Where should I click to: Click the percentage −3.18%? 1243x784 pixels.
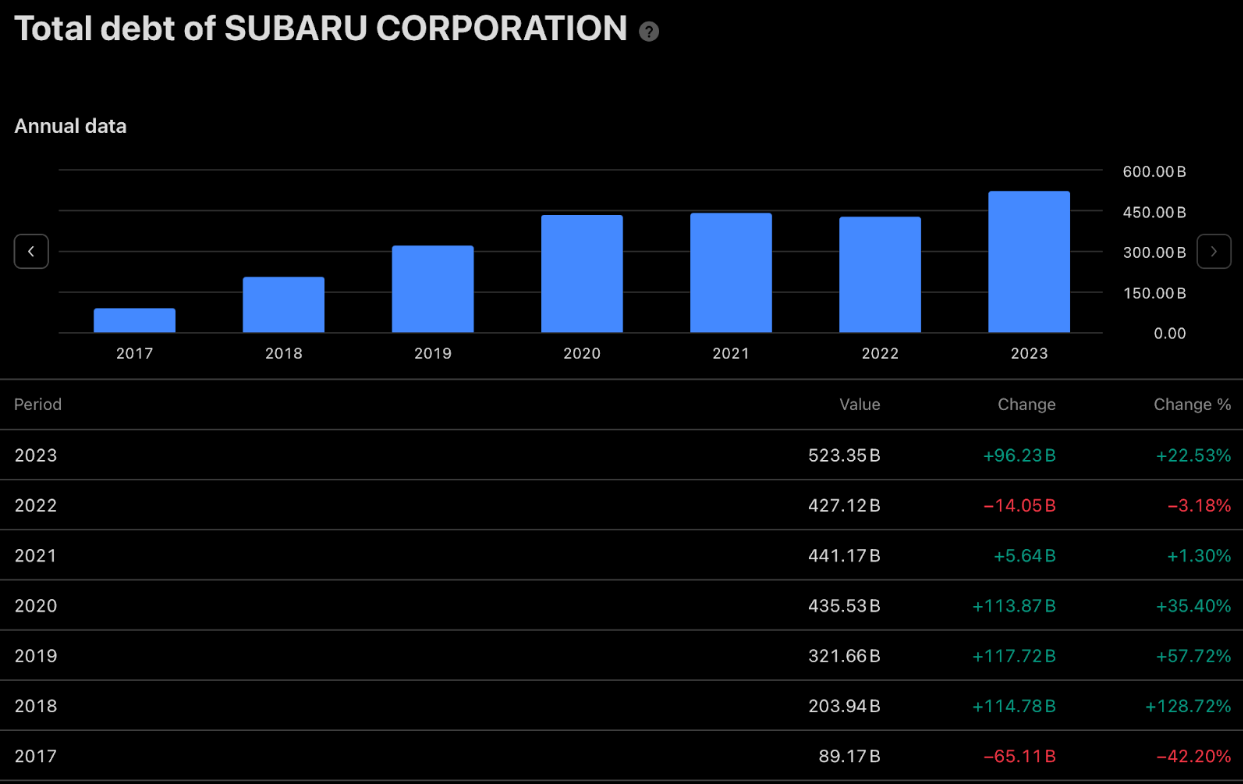click(1199, 506)
